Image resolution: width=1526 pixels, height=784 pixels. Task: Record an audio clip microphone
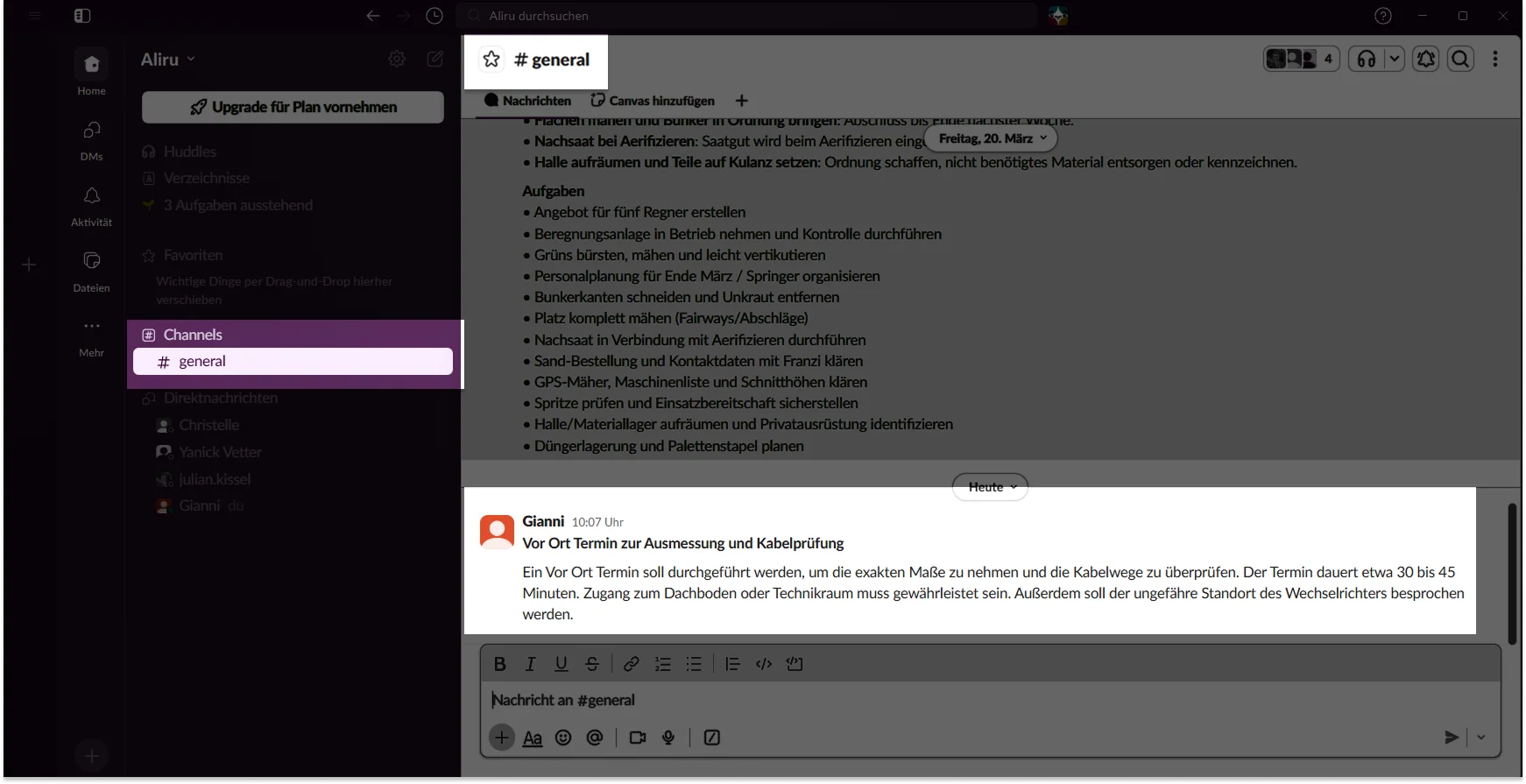[x=668, y=738]
